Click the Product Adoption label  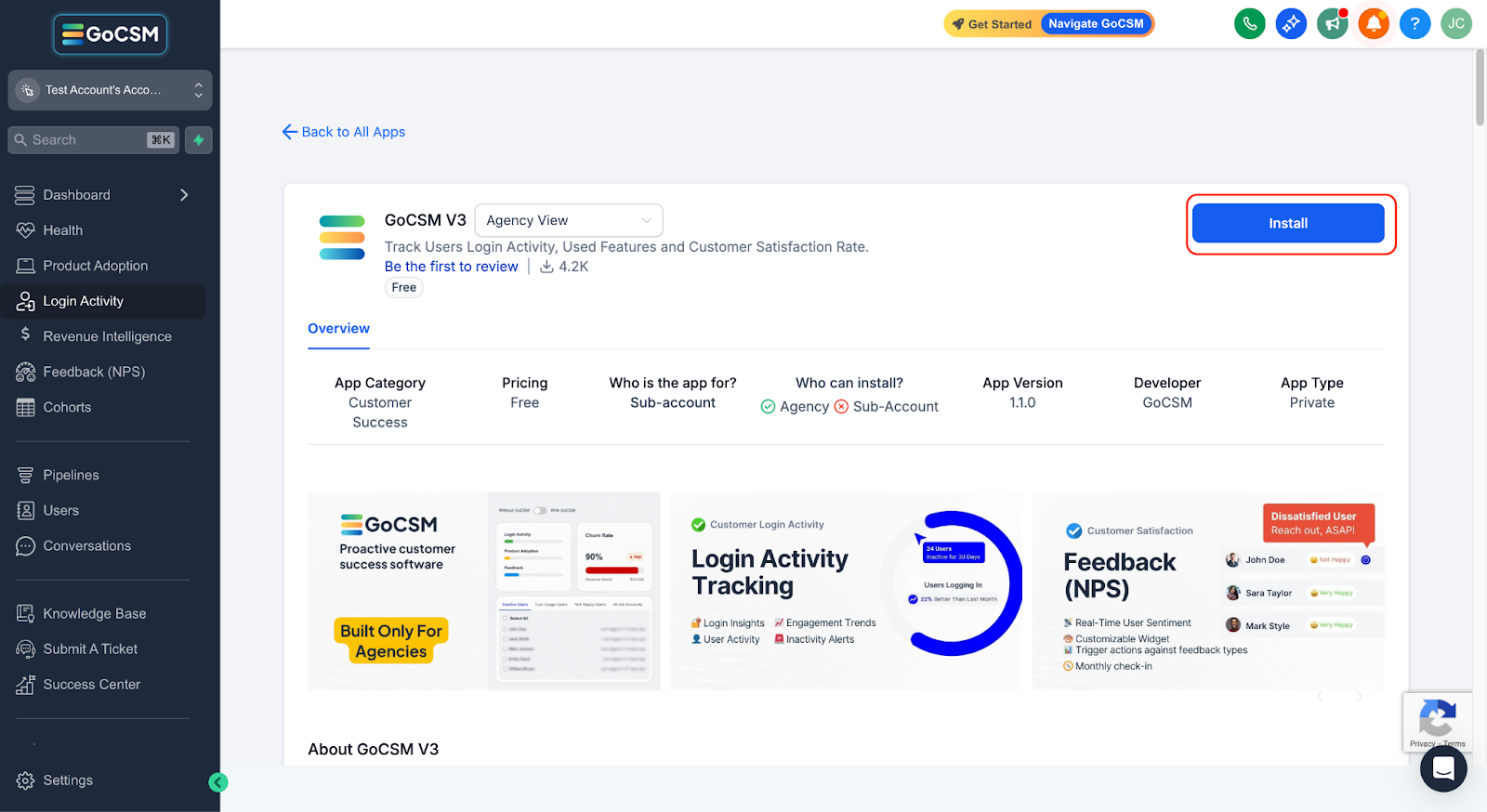(96, 266)
